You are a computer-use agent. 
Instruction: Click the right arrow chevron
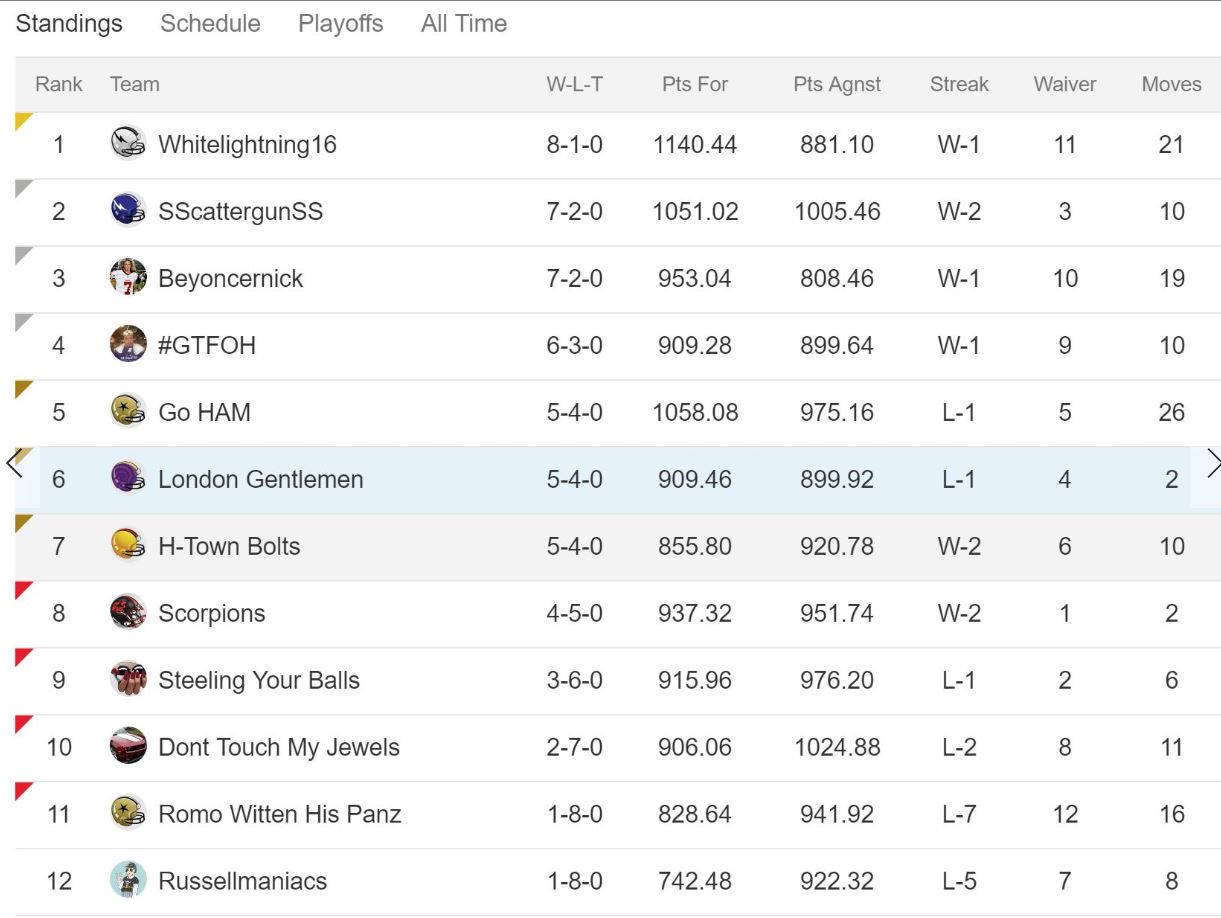click(x=1213, y=464)
